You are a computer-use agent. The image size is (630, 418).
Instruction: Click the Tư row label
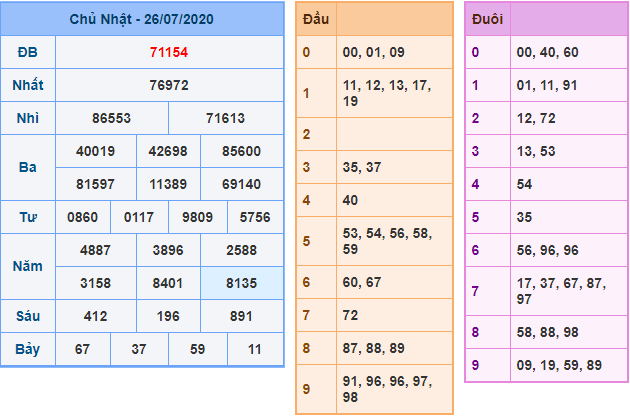(x=28, y=217)
